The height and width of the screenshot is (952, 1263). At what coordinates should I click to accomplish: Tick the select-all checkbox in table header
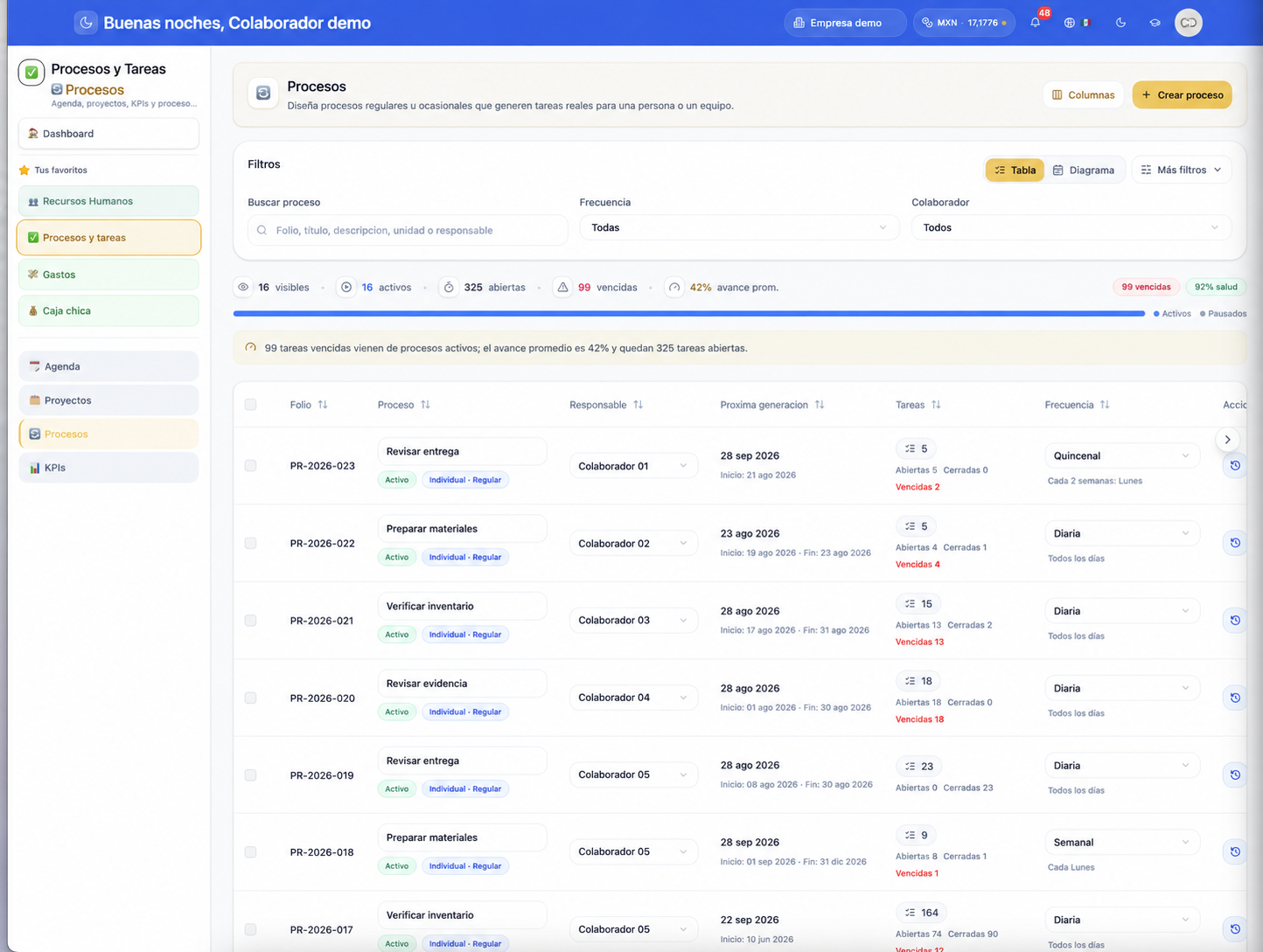point(251,405)
